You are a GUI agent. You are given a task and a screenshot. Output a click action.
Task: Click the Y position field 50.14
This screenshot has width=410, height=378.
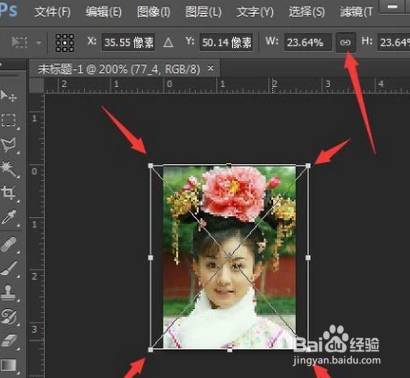[226, 42]
